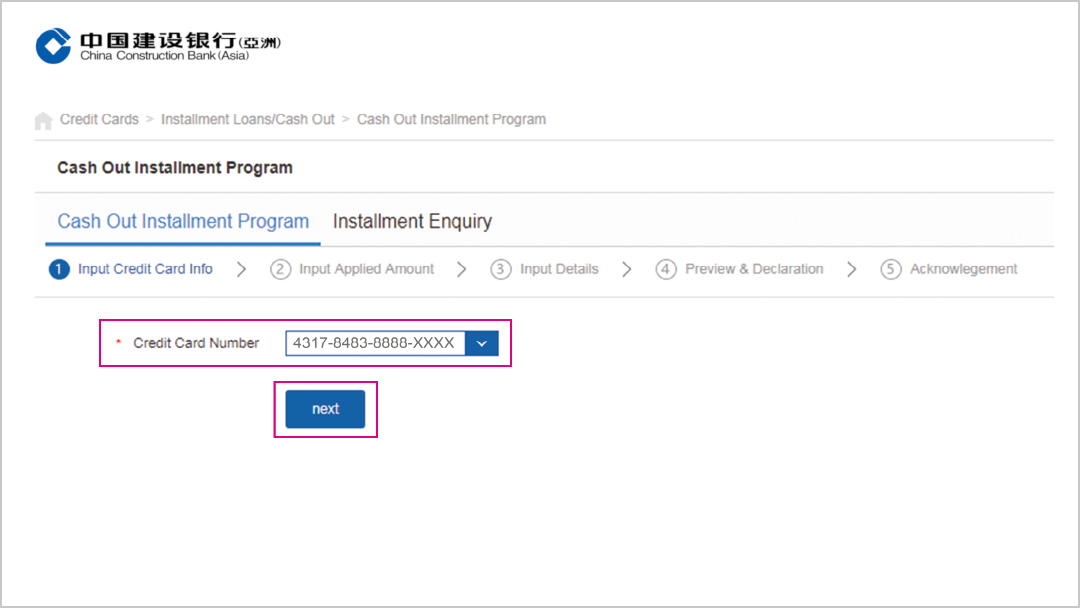Click the Acknowlegement step label
The height and width of the screenshot is (608, 1080).
pyautogui.click(x=964, y=269)
